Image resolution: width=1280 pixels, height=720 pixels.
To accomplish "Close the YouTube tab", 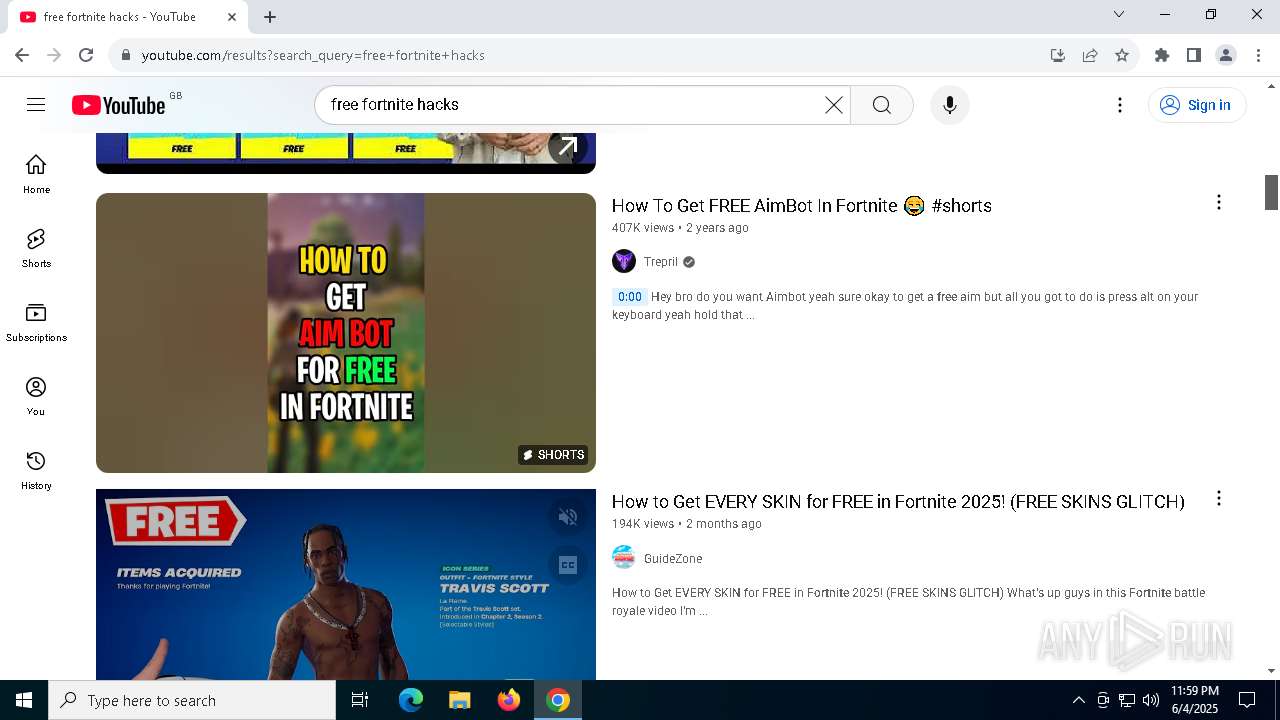I will coord(231,17).
